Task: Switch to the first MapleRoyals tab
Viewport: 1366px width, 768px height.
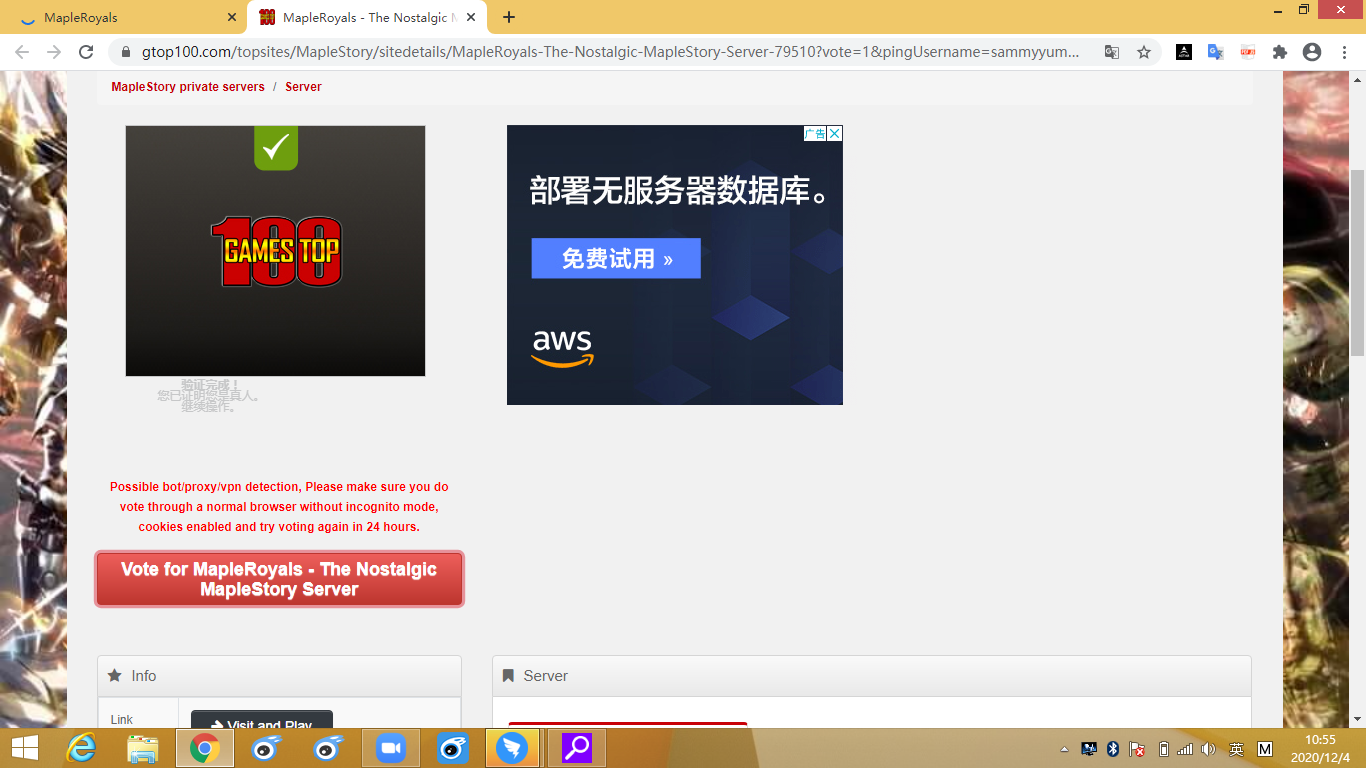Action: (x=124, y=17)
